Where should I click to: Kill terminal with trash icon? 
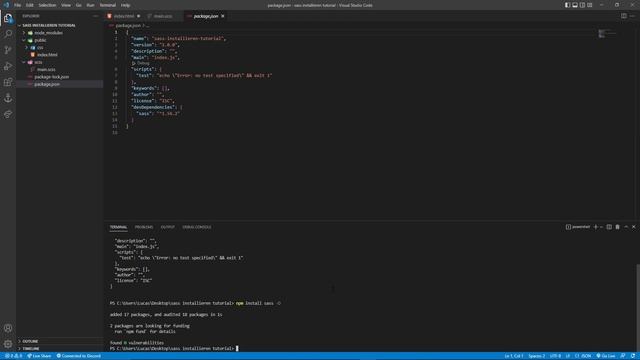point(618,227)
